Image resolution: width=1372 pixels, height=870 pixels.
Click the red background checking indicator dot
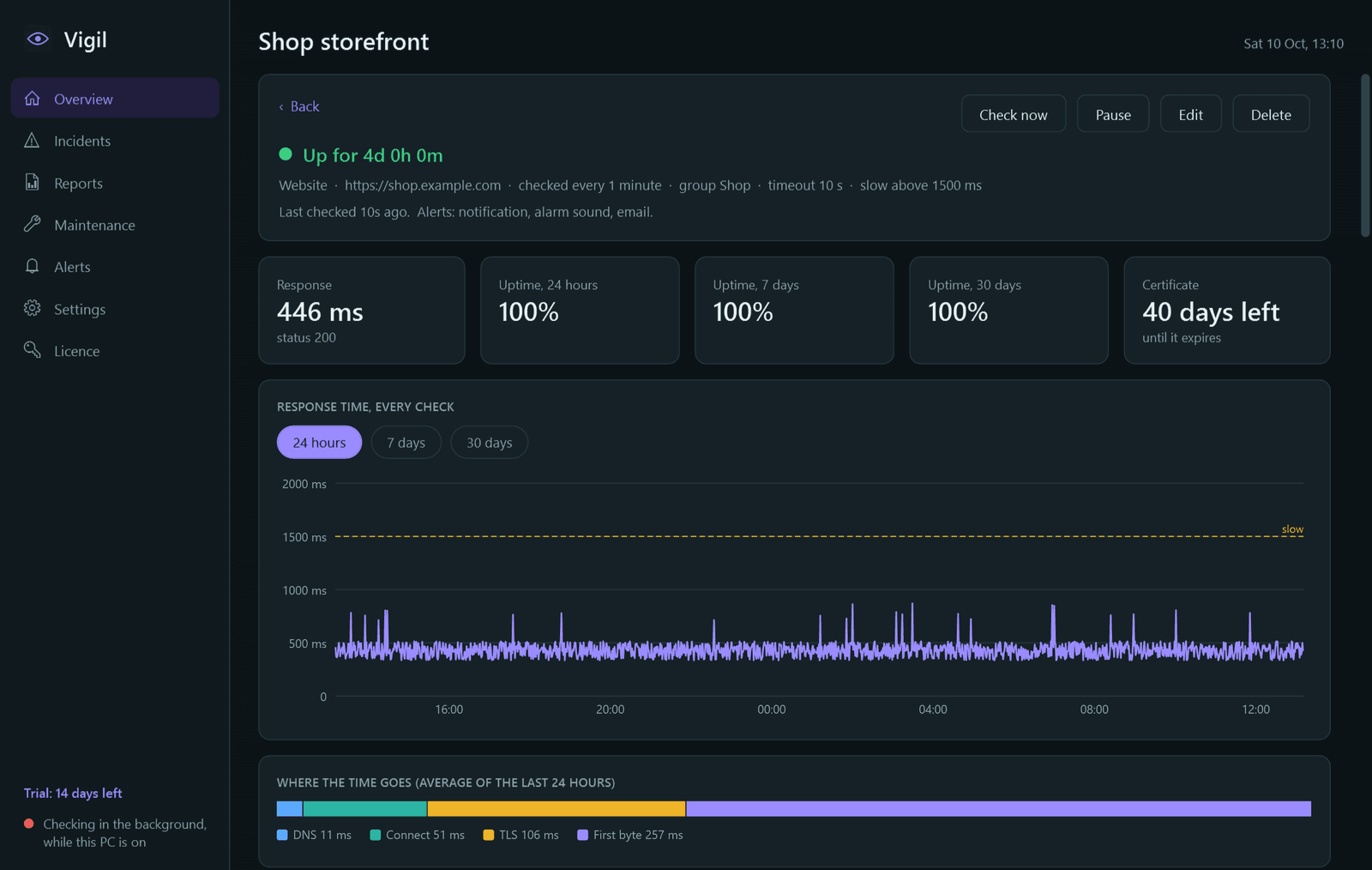[x=29, y=824]
